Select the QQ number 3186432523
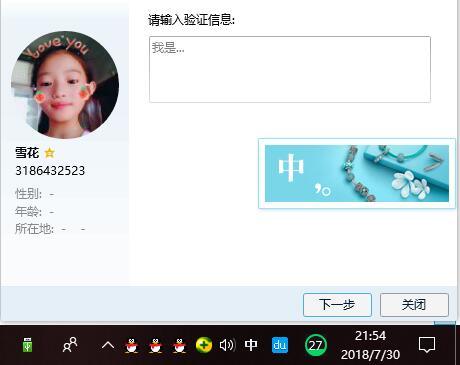Image resolution: width=460 pixels, height=365 pixels. coord(50,171)
